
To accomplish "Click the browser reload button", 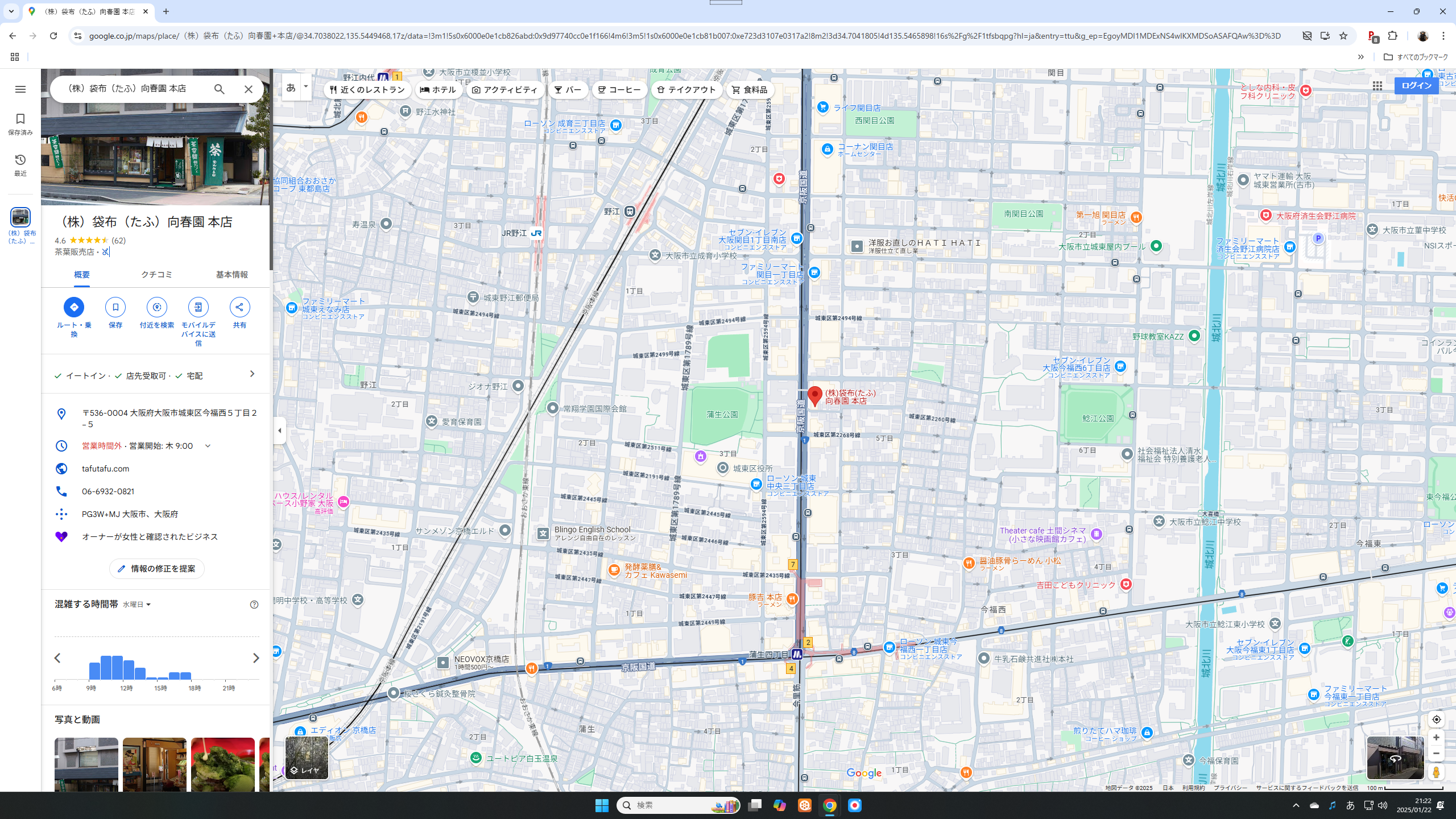I will point(53,36).
